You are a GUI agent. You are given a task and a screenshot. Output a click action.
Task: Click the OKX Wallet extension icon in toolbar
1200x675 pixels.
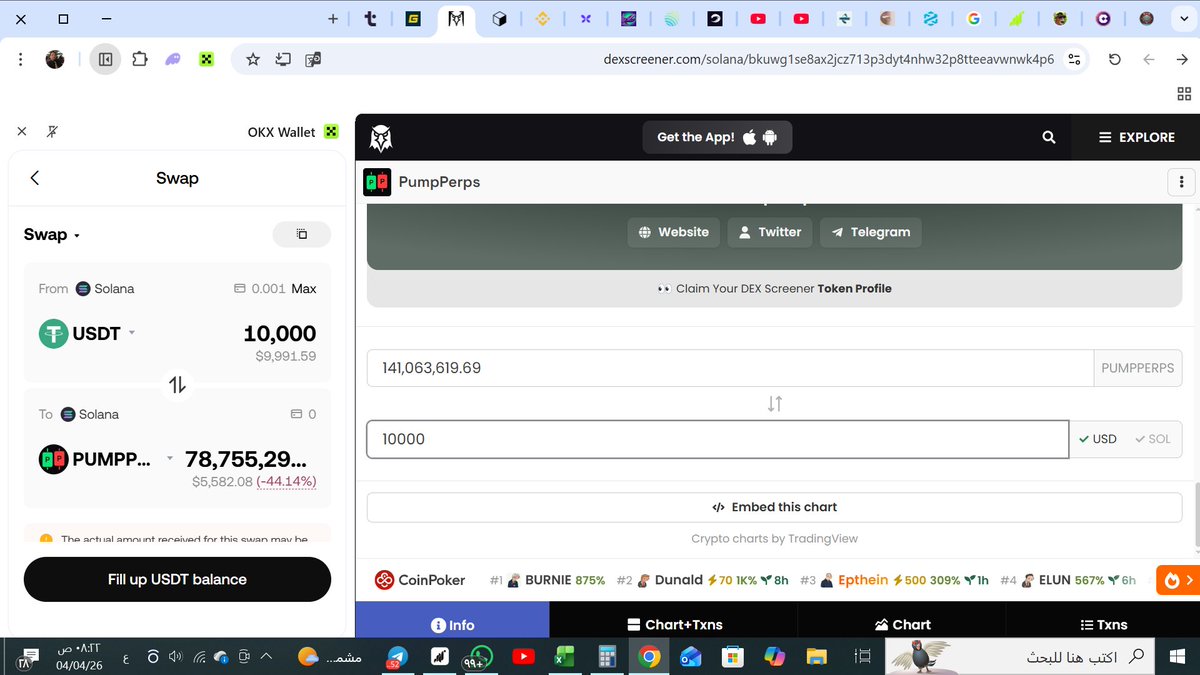point(207,60)
